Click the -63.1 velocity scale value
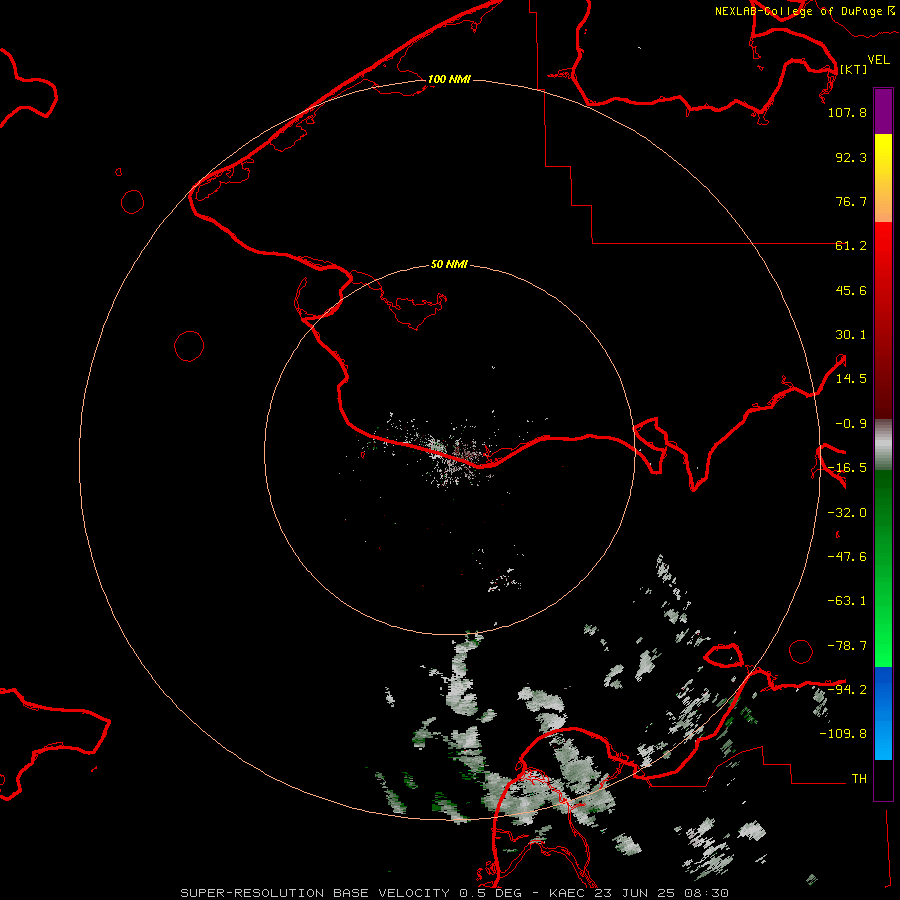 [x=847, y=601]
